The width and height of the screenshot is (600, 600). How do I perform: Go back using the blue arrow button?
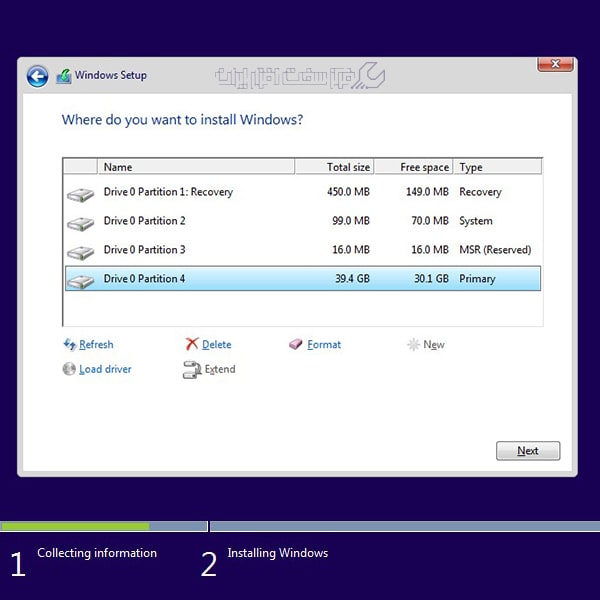tap(38, 77)
